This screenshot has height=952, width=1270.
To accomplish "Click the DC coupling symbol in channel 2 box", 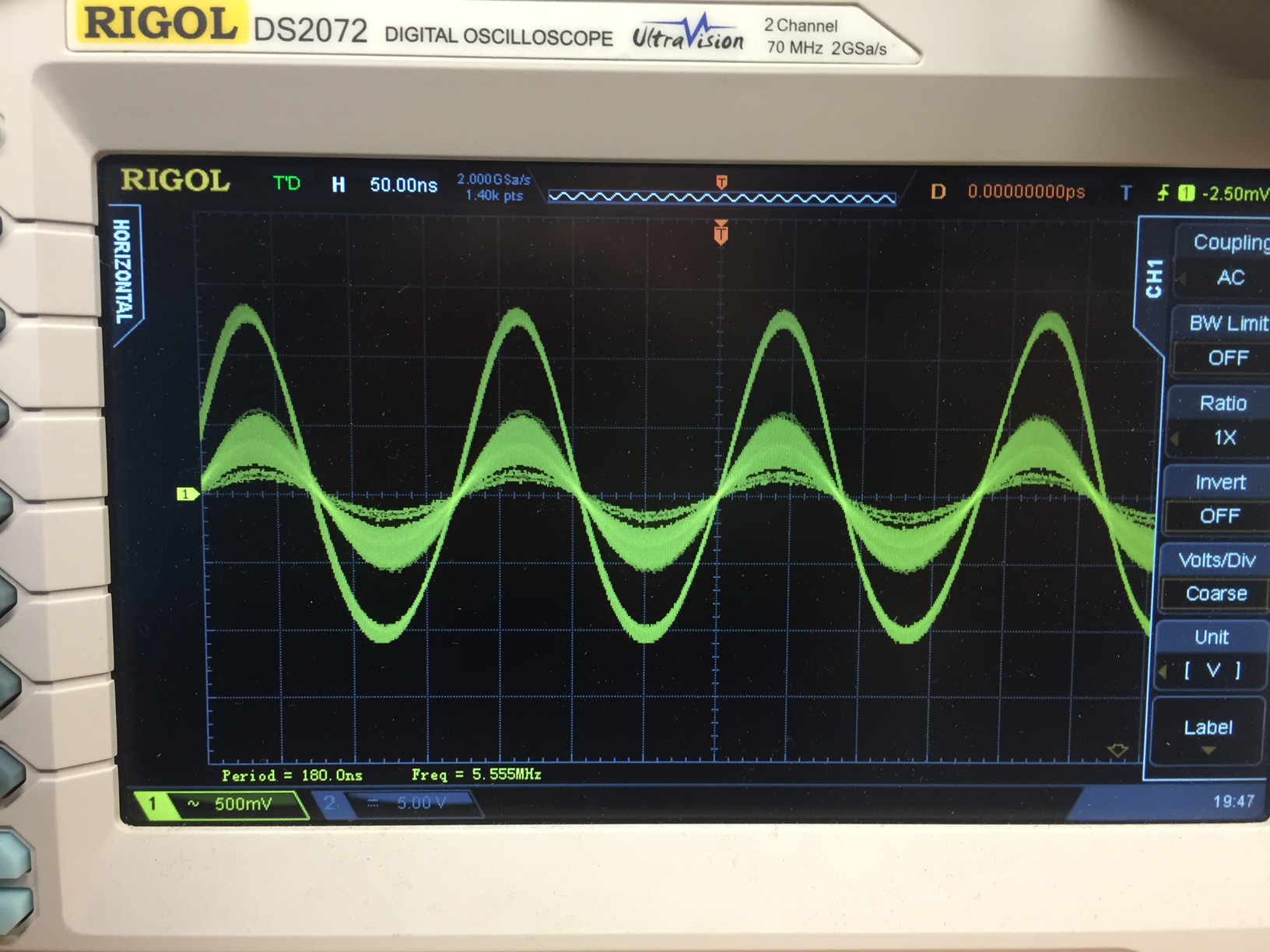I will click(x=373, y=803).
